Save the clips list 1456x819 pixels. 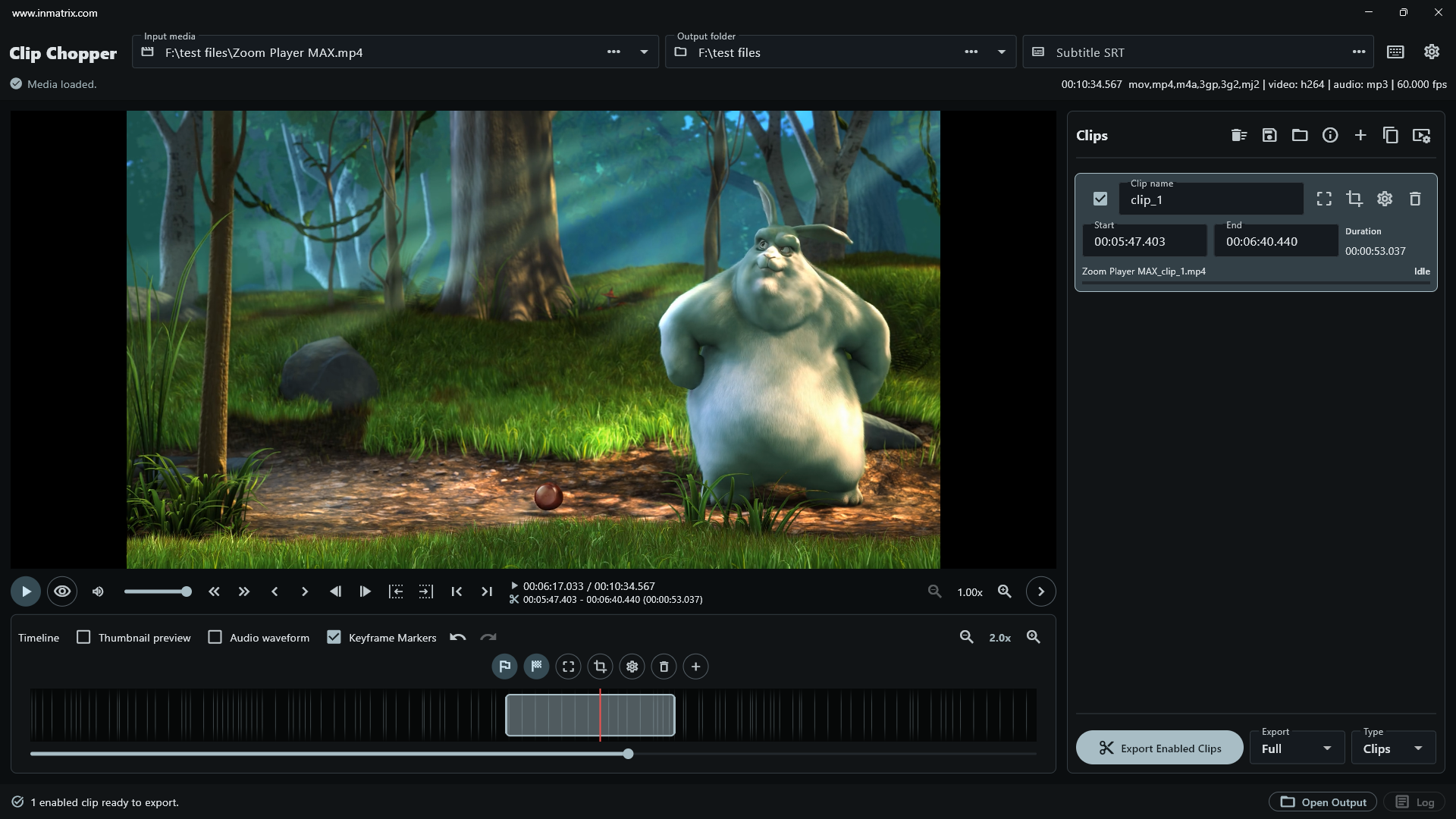point(1269,136)
